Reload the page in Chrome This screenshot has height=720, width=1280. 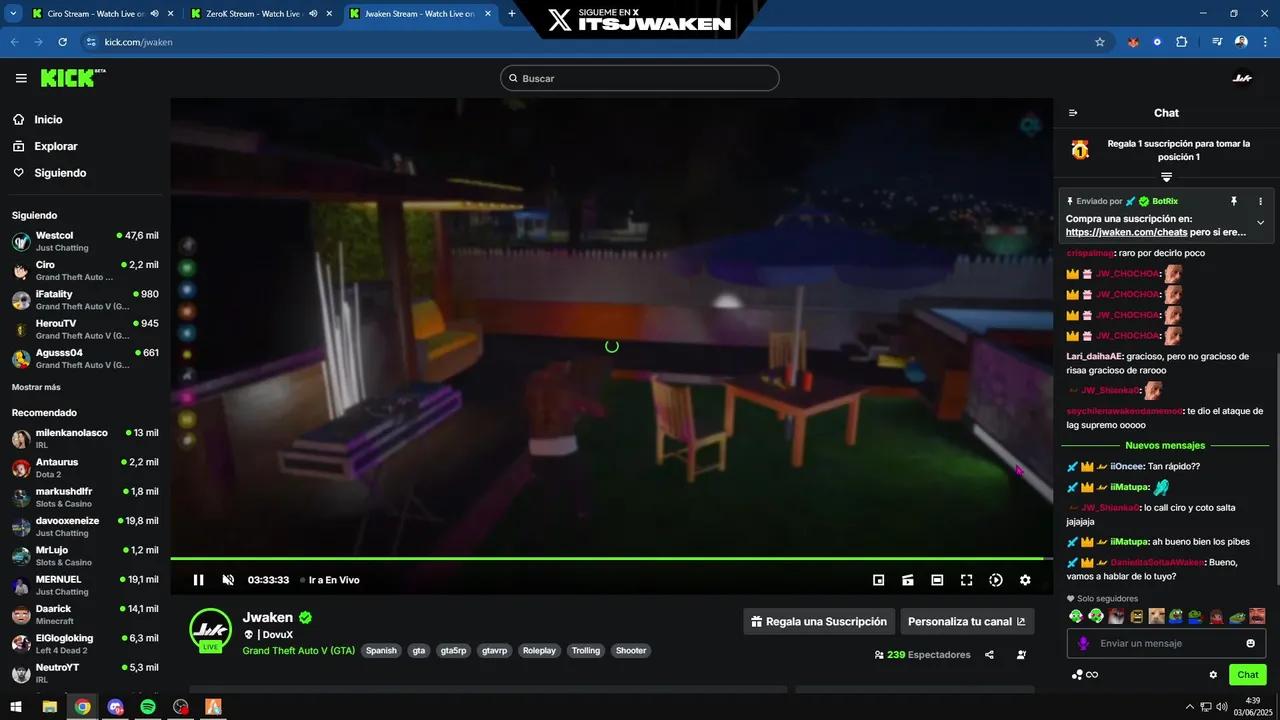click(62, 42)
